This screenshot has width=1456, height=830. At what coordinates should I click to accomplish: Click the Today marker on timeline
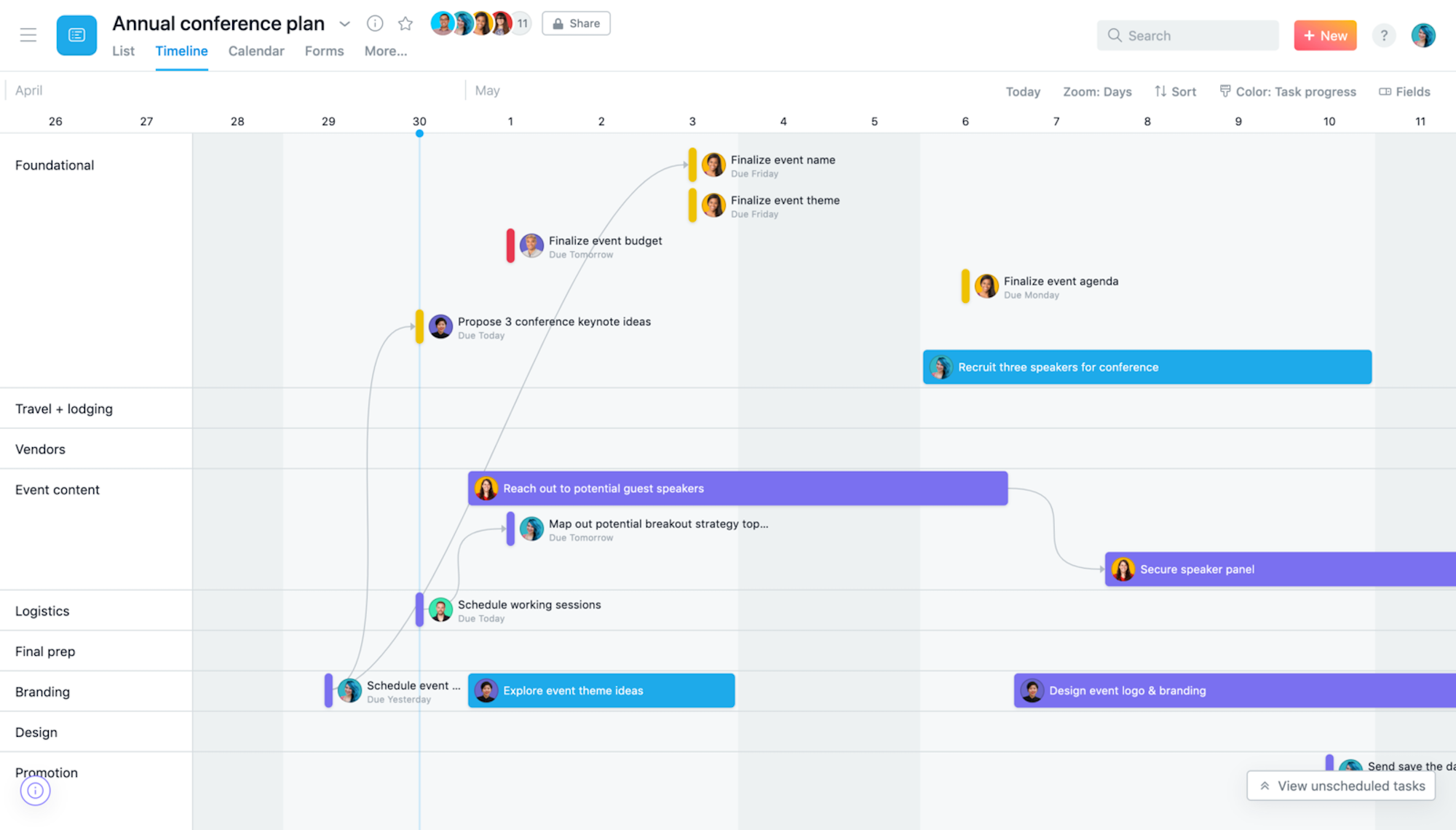pos(420,133)
